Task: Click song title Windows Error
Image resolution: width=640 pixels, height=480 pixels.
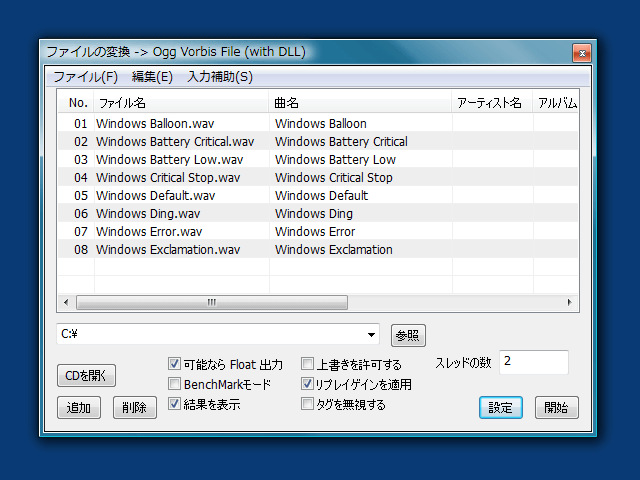Action: coord(315,231)
